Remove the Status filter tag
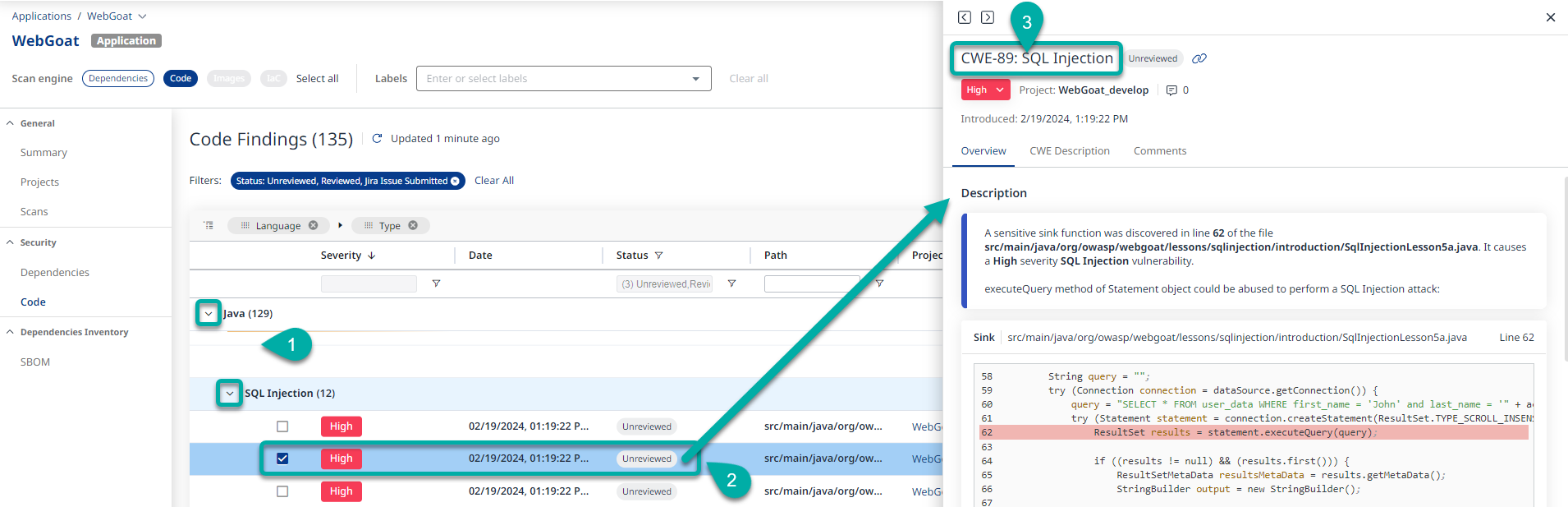The image size is (1568, 507). point(455,181)
